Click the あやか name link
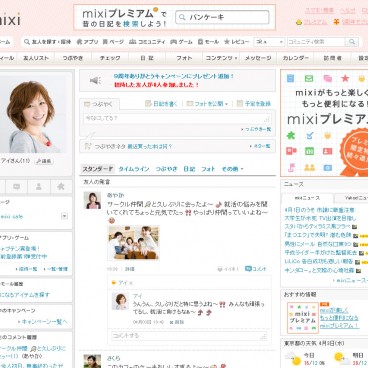The width and height of the screenshot is (368, 368). tap(116, 195)
